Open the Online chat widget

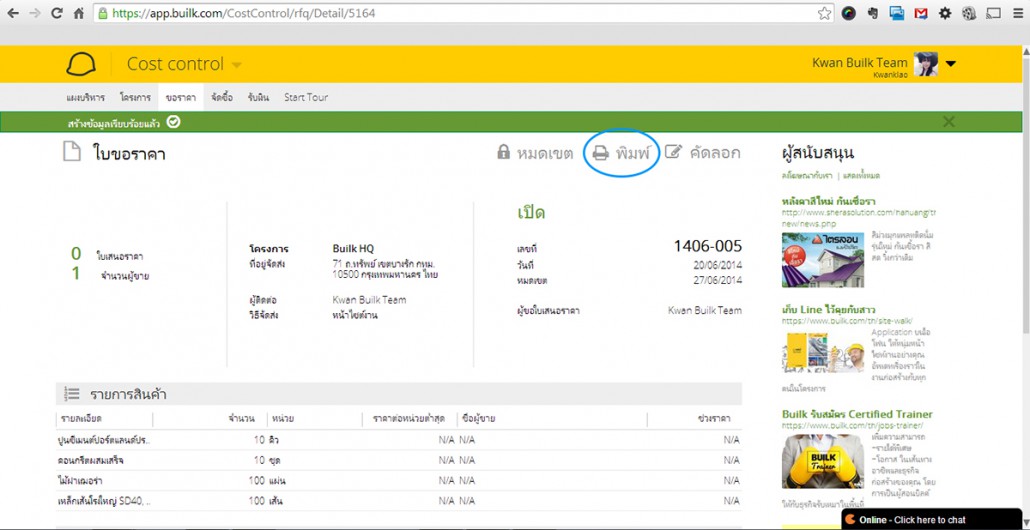coord(931,519)
